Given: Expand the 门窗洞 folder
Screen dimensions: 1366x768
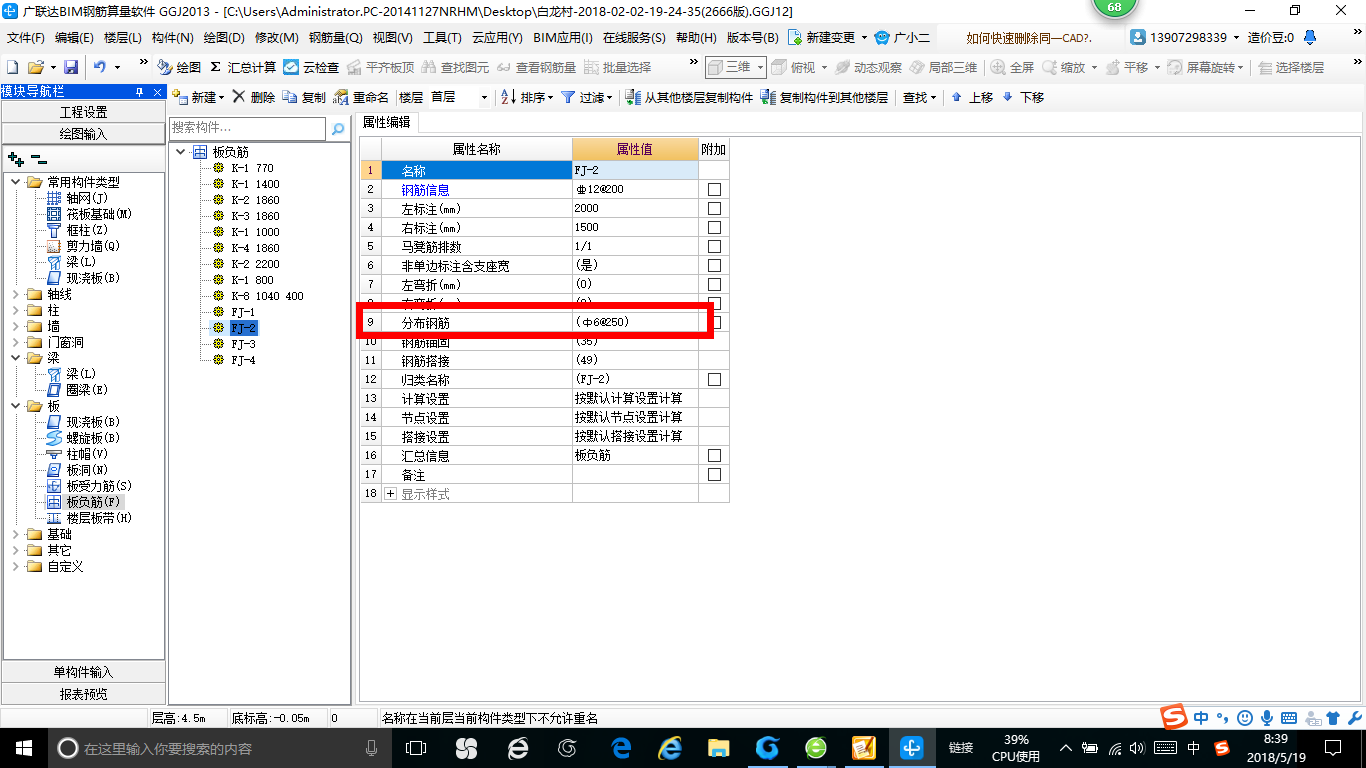Looking at the screenshot, I should point(16,342).
